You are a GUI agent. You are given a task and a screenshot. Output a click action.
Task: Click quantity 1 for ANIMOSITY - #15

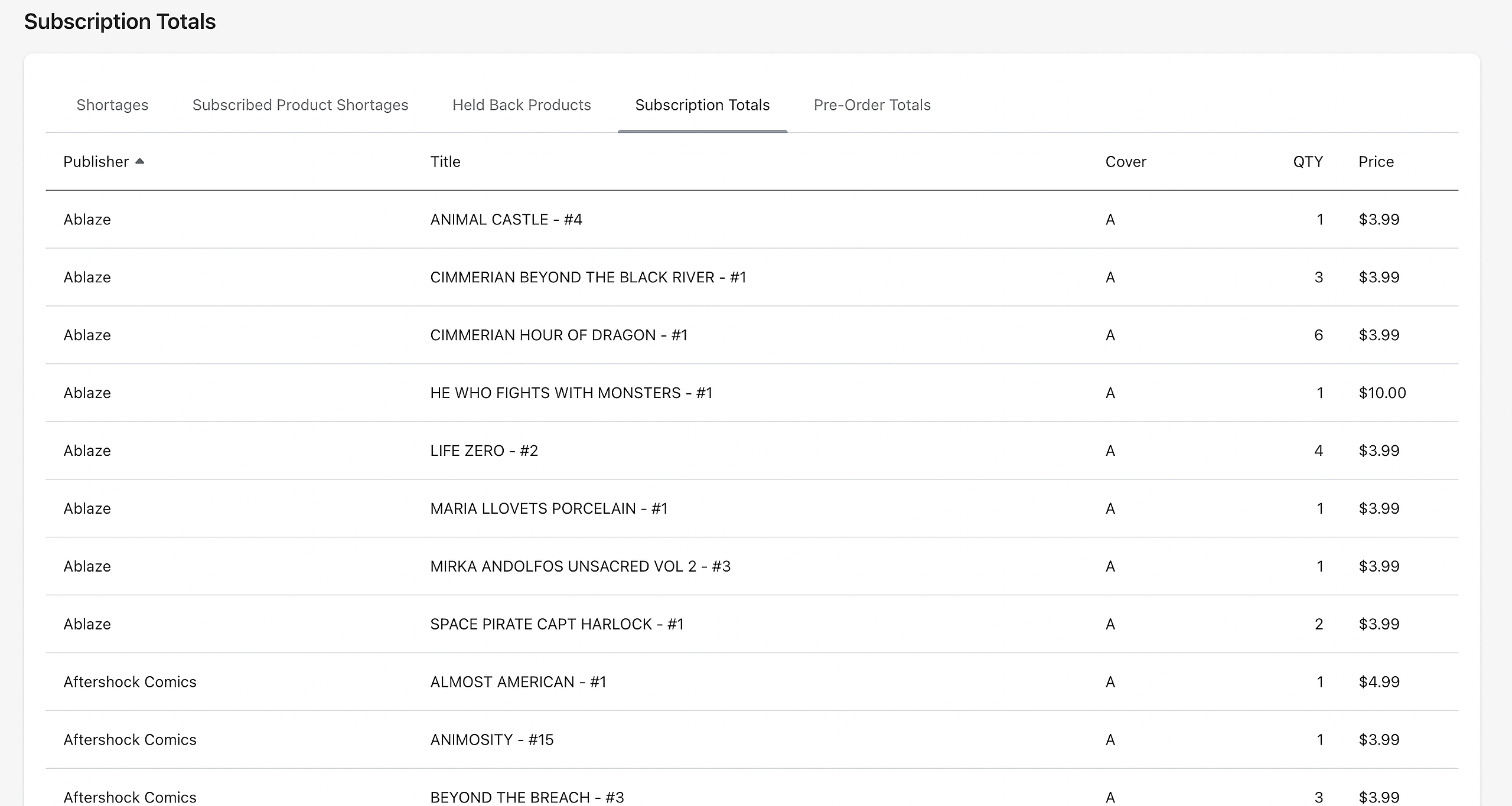1319,740
